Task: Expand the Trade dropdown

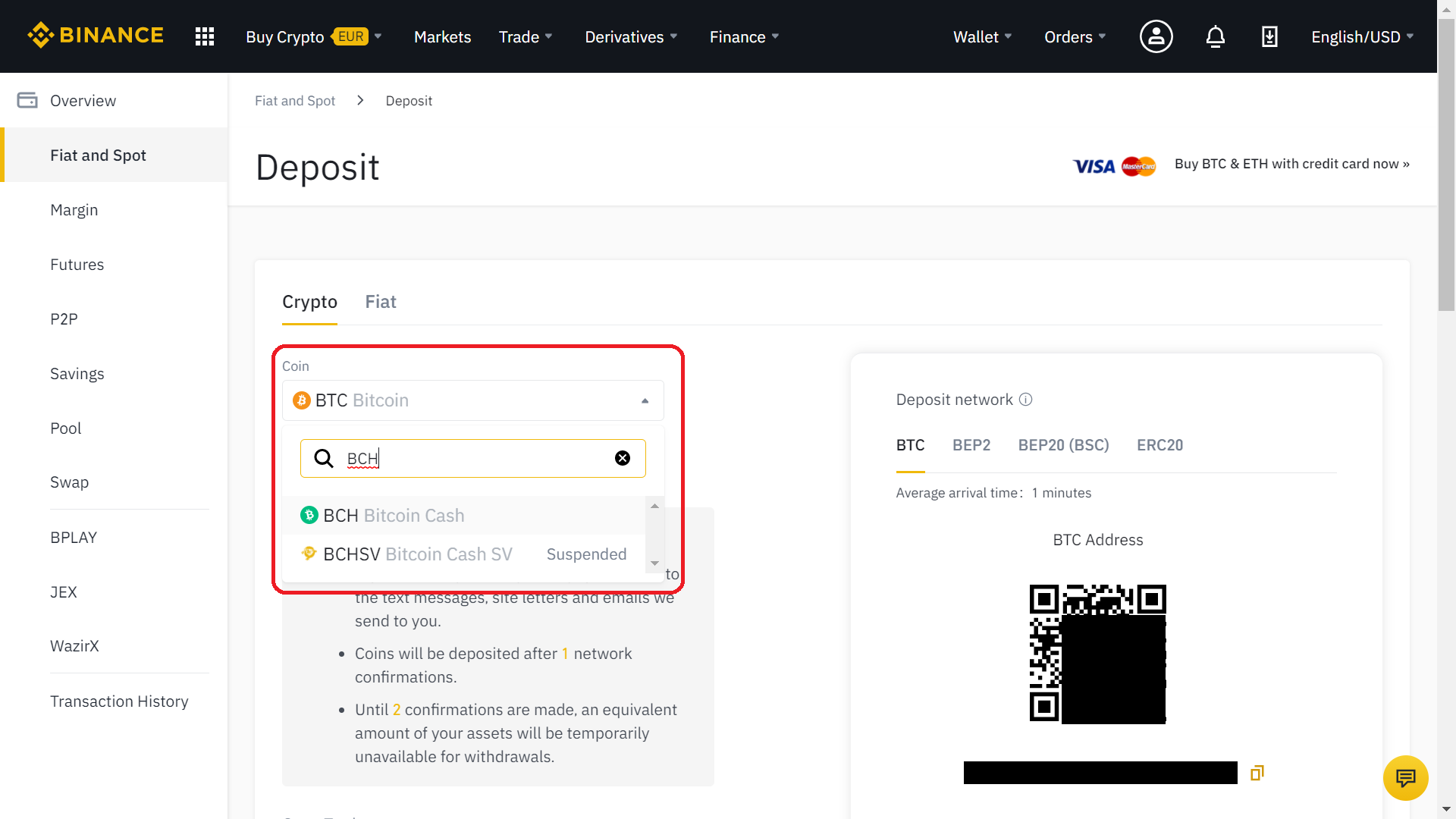Action: coord(526,36)
